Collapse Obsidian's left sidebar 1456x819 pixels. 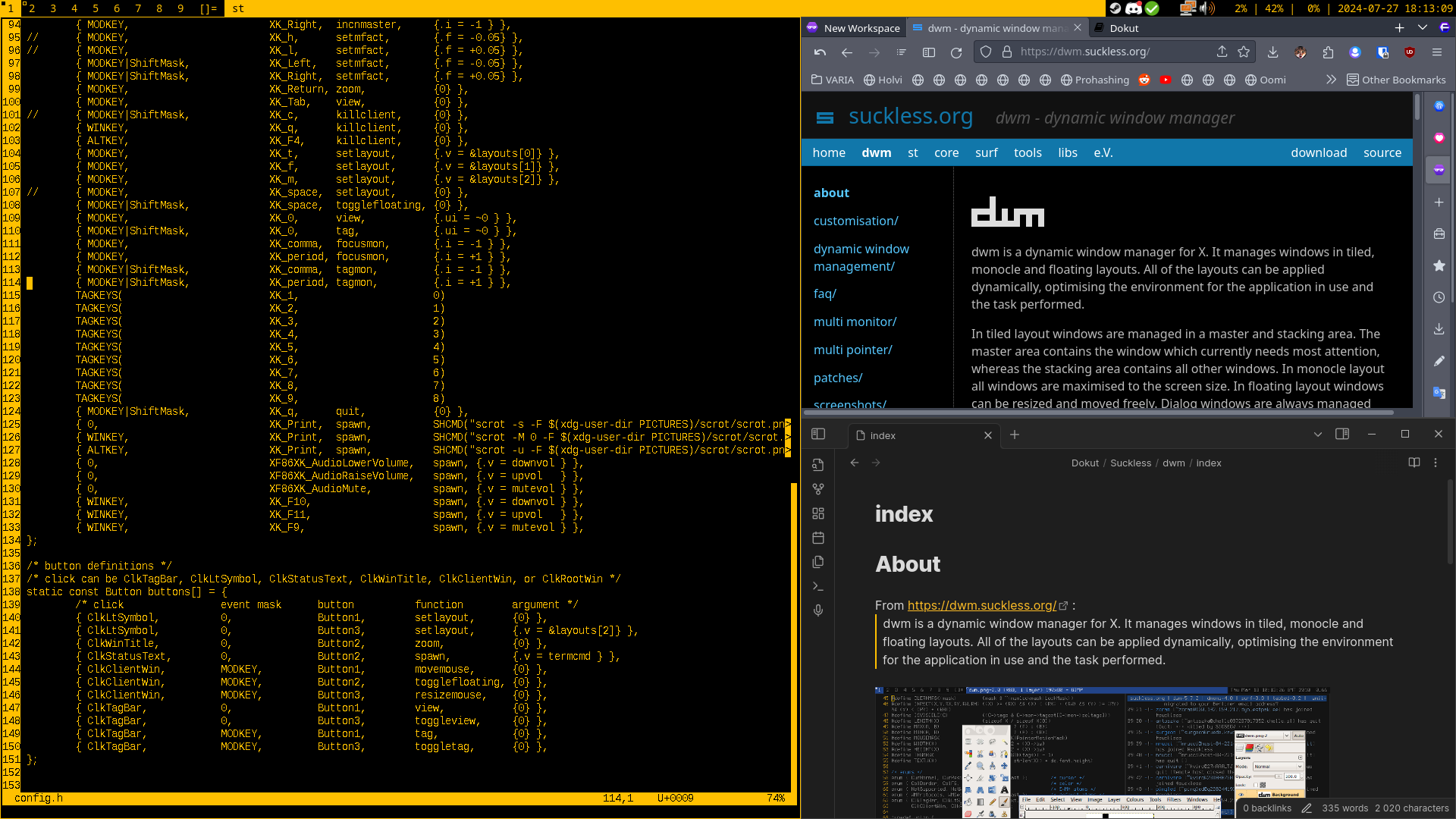818,435
